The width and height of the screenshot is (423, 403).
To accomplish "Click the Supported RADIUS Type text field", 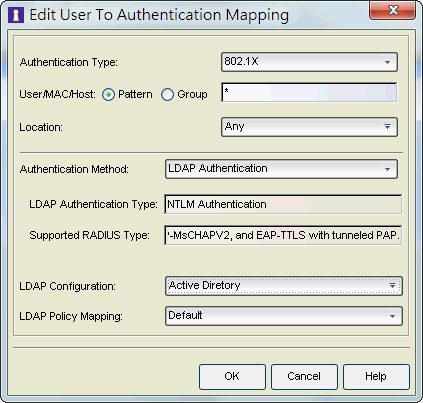I will click(x=283, y=235).
